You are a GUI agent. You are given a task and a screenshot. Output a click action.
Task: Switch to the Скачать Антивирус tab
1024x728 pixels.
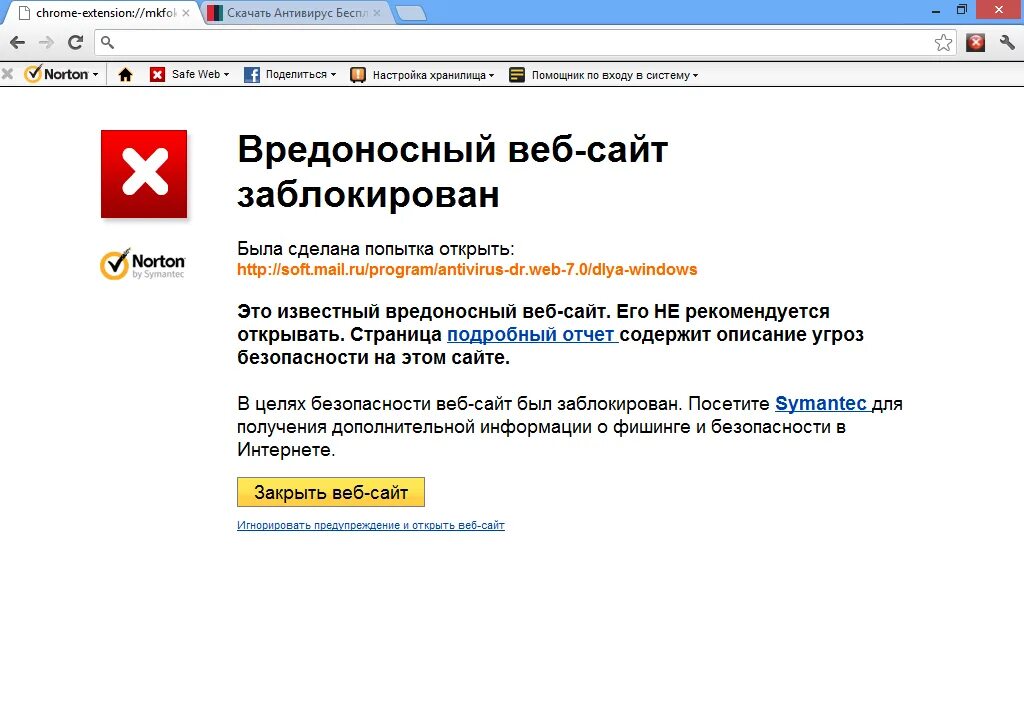coord(297,13)
